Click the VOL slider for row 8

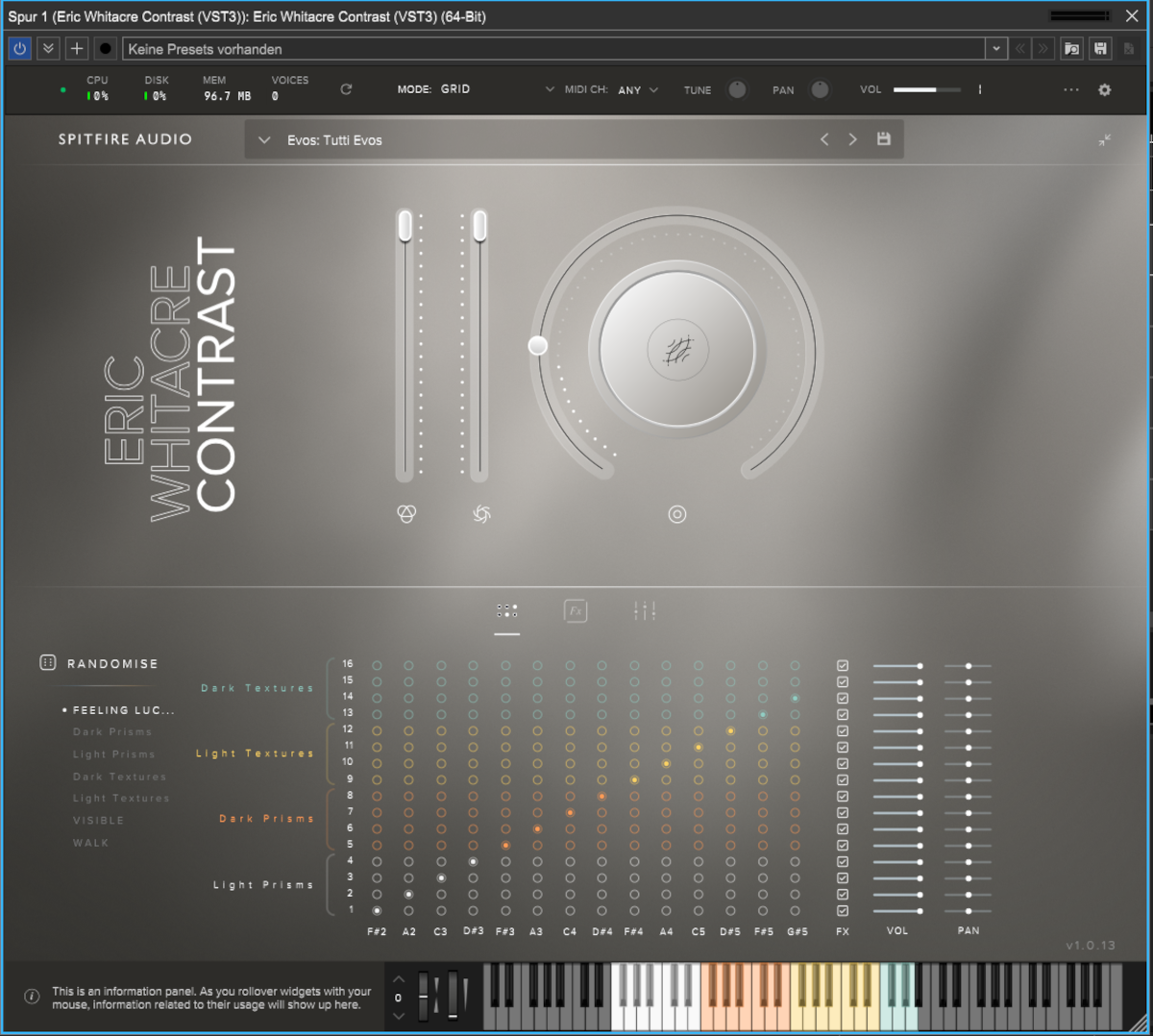point(898,796)
